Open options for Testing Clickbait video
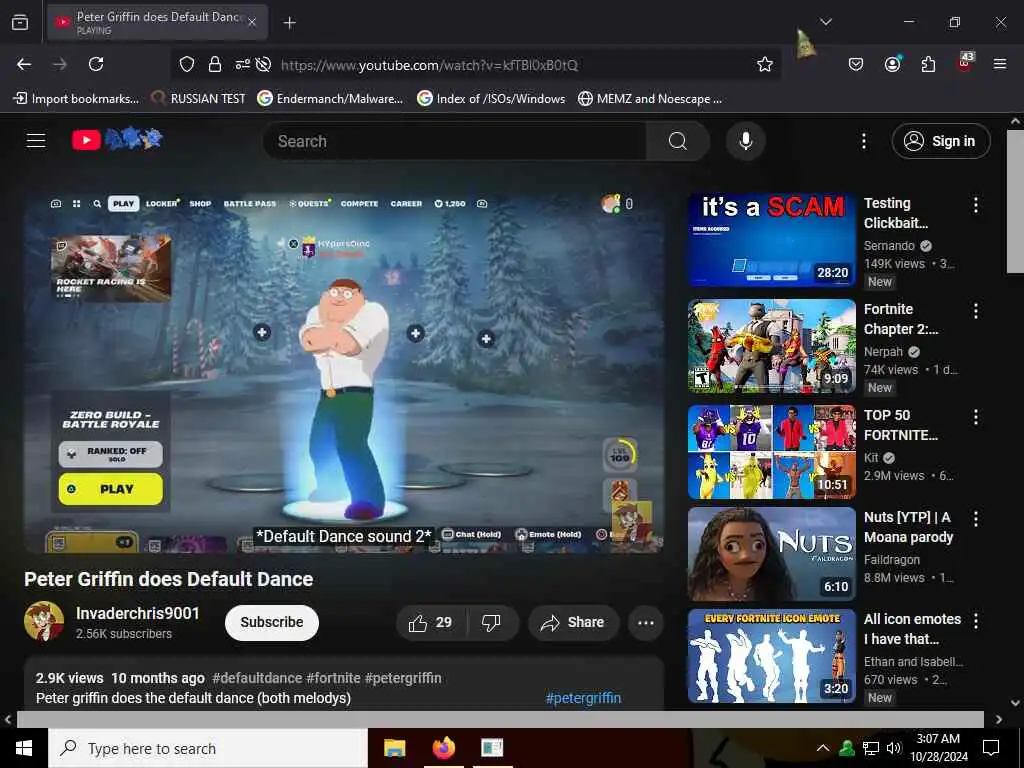 976,205
